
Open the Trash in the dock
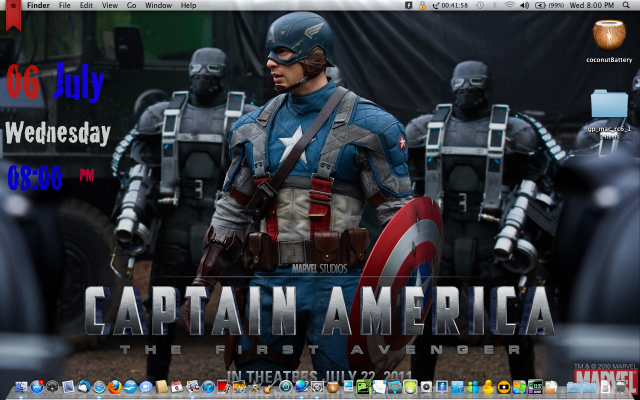coord(620,386)
